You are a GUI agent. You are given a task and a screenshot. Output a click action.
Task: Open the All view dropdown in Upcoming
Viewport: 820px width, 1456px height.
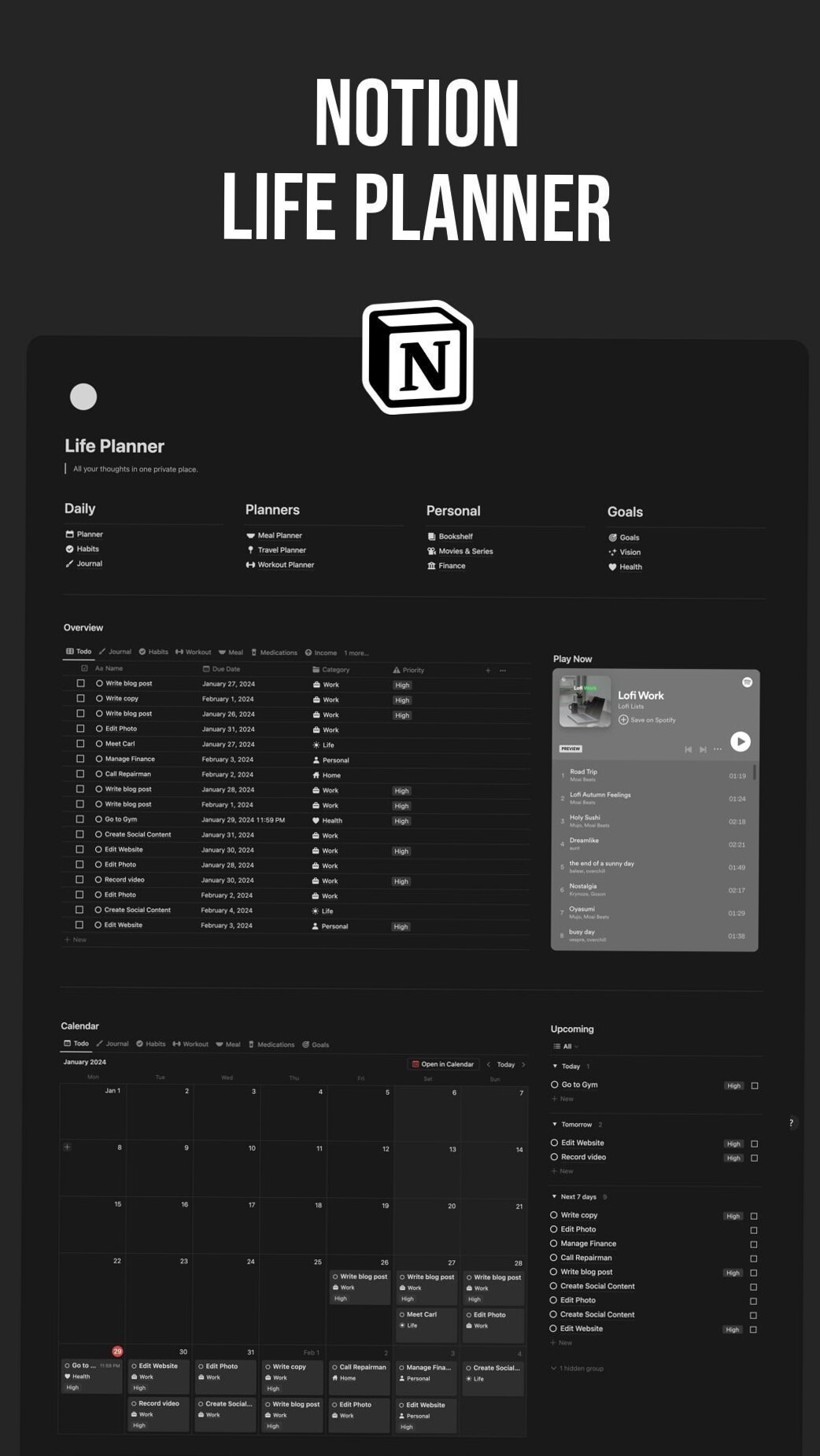click(x=566, y=1047)
